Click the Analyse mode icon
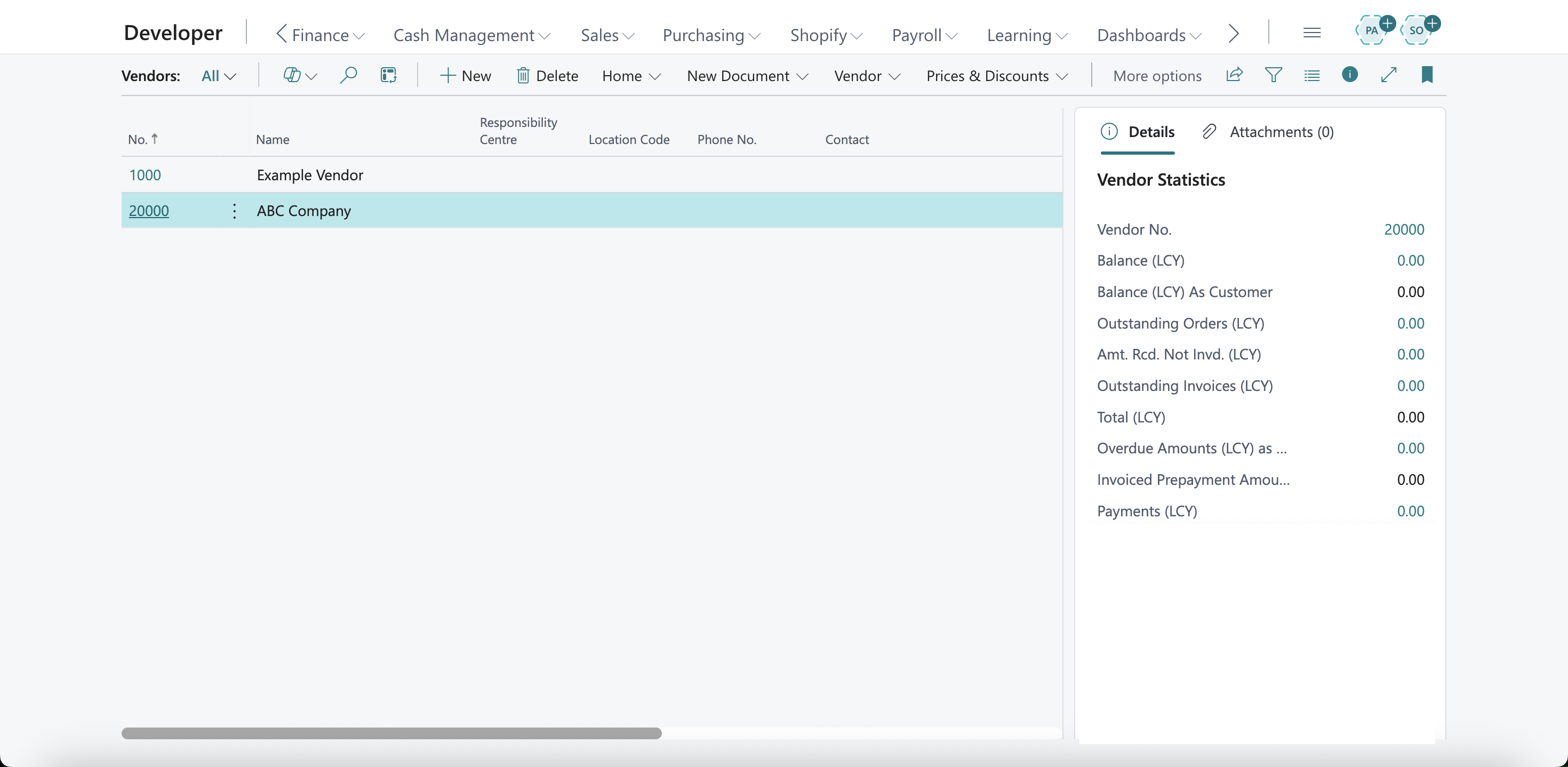The height and width of the screenshot is (767, 1568). pos(388,76)
